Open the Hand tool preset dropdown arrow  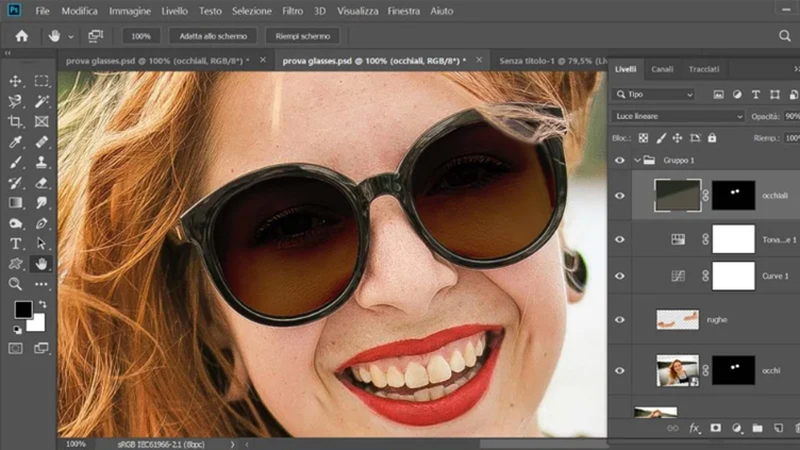coord(71,36)
